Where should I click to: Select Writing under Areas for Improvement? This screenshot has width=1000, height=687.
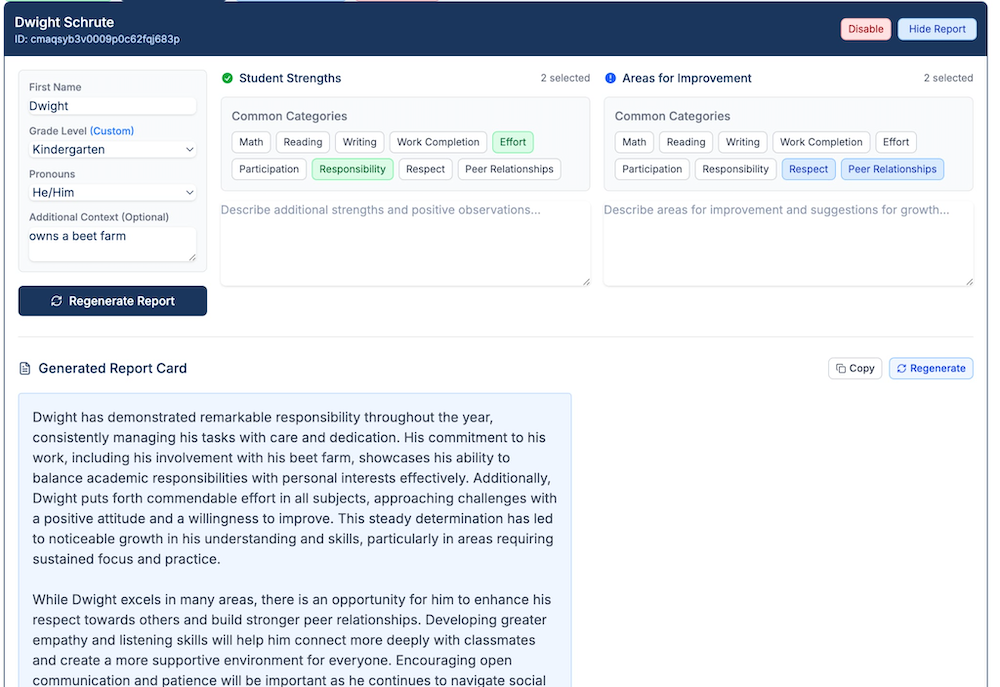[x=742, y=142]
